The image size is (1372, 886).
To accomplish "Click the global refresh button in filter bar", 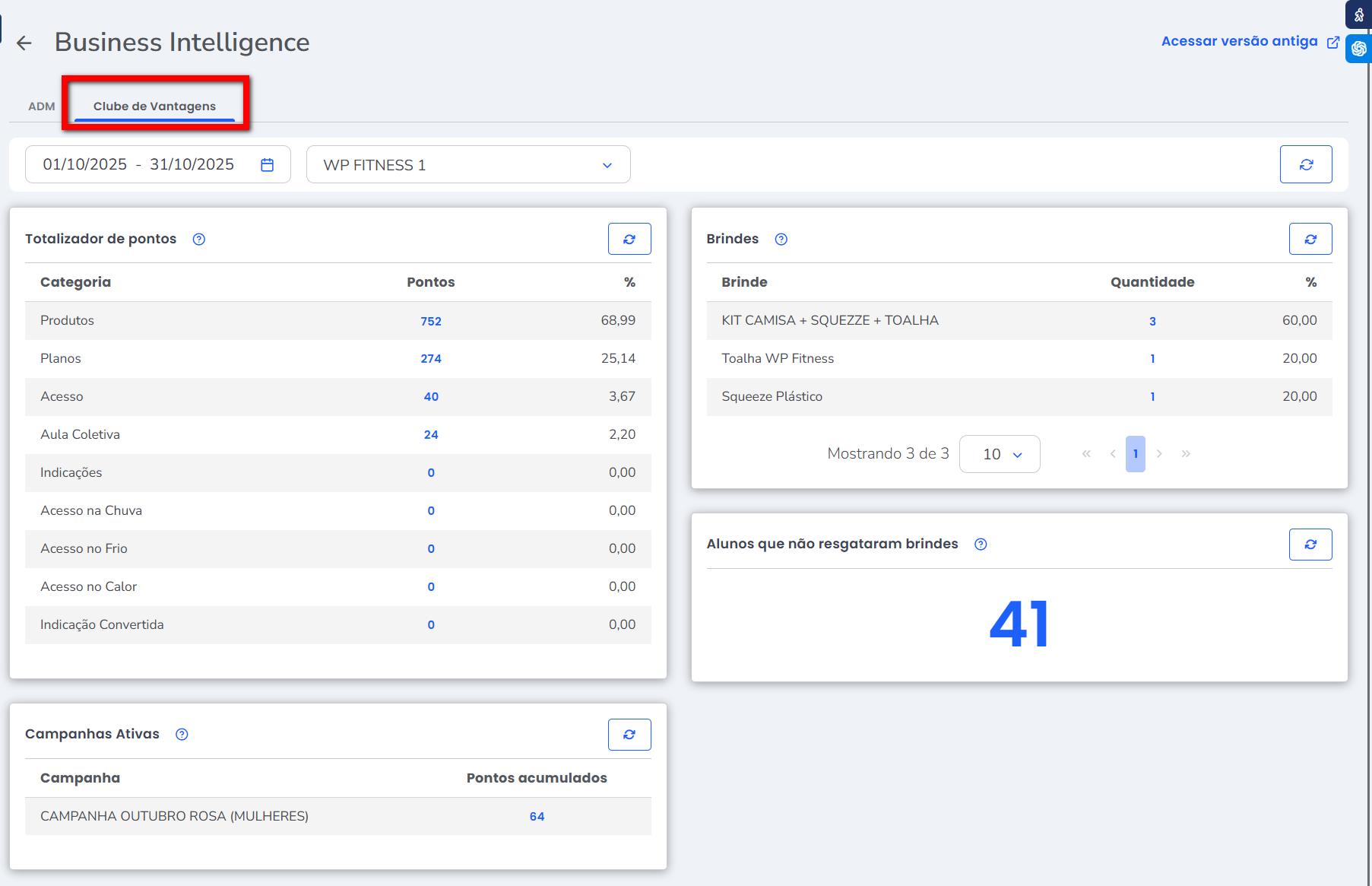I will tap(1305, 165).
